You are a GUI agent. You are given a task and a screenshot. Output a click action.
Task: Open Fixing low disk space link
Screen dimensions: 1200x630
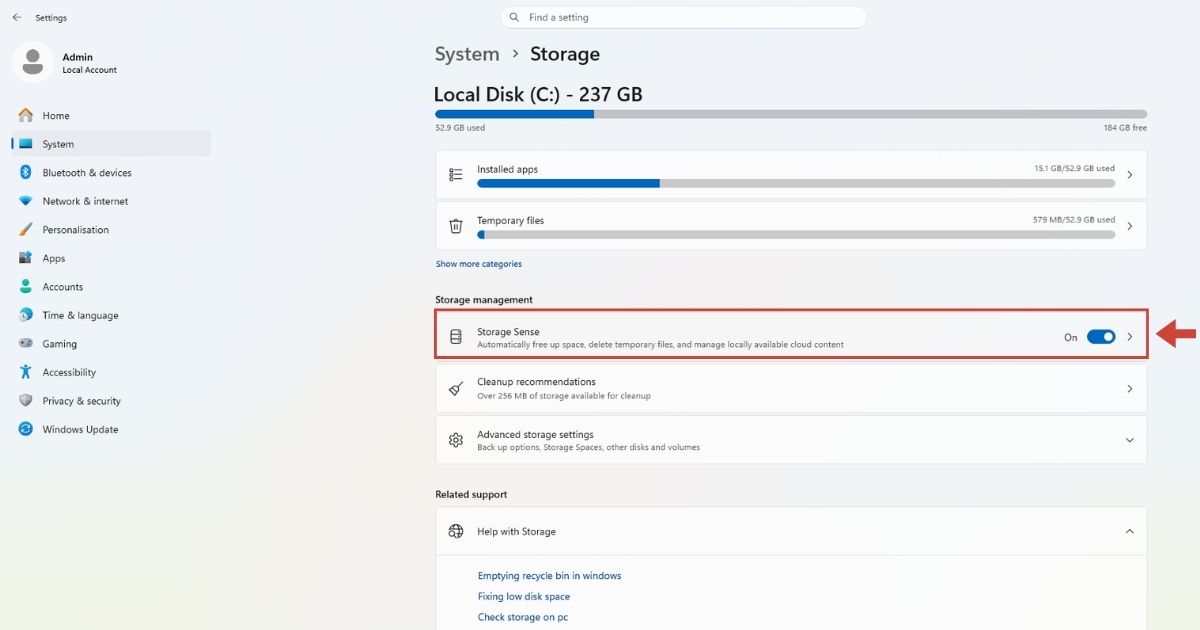coord(524,597)
